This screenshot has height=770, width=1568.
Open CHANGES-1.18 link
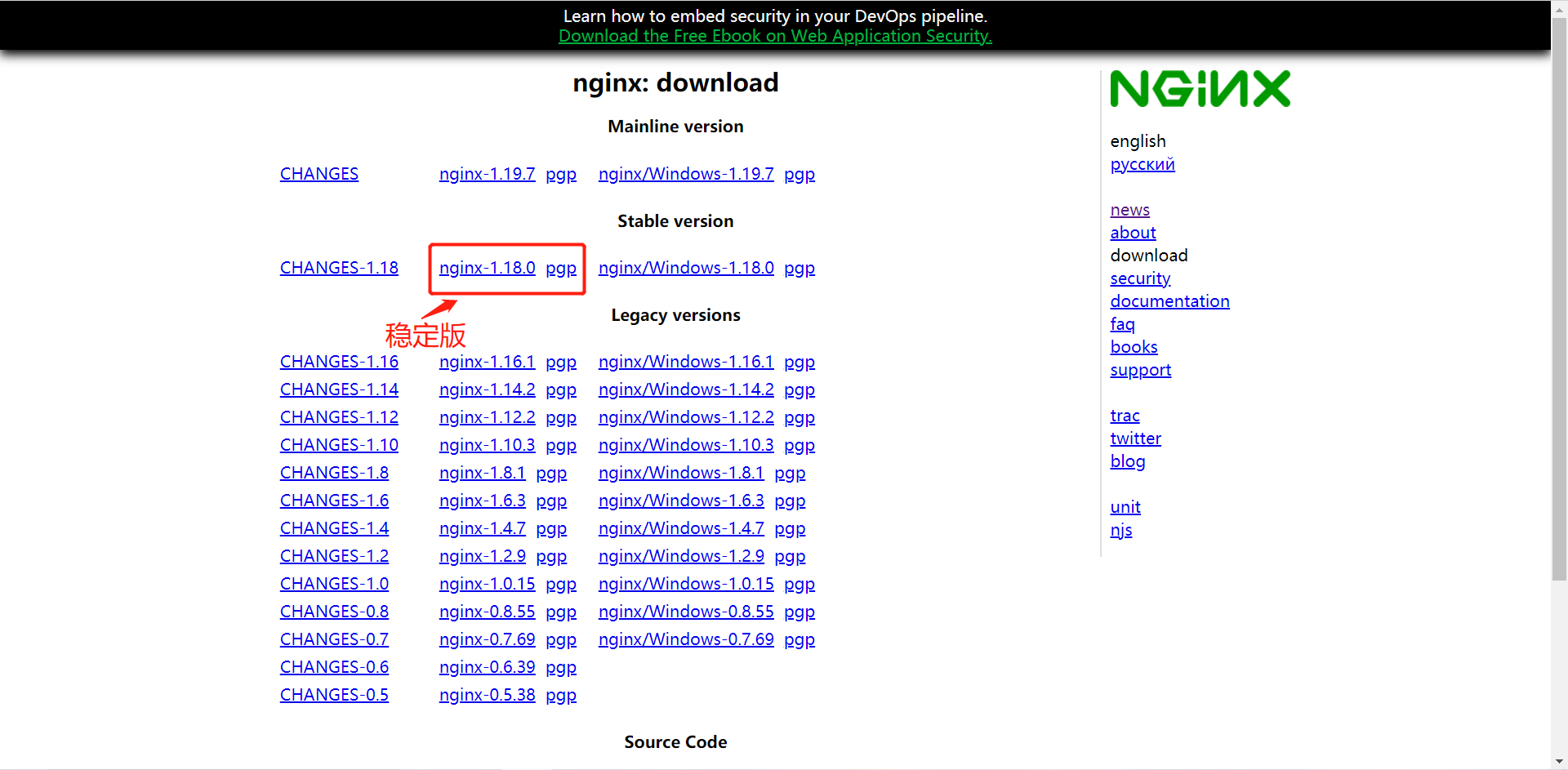[x=339, y=268]
